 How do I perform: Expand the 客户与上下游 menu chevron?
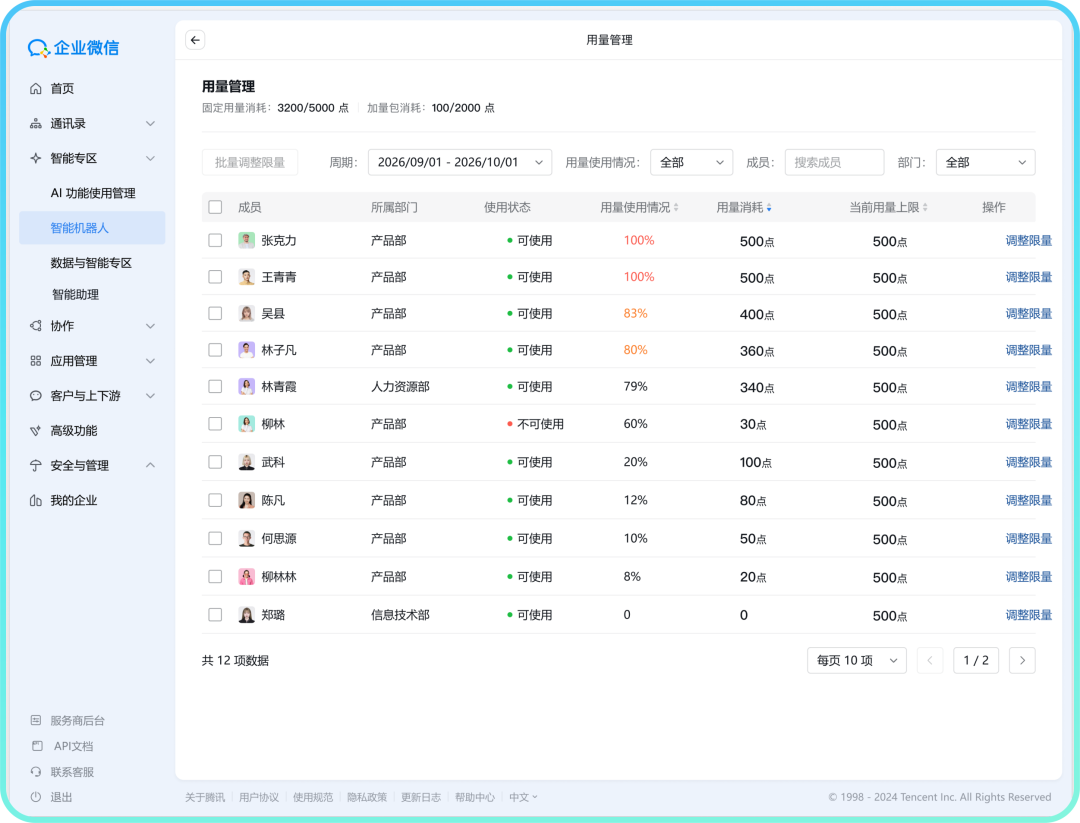tap(150, 395)
